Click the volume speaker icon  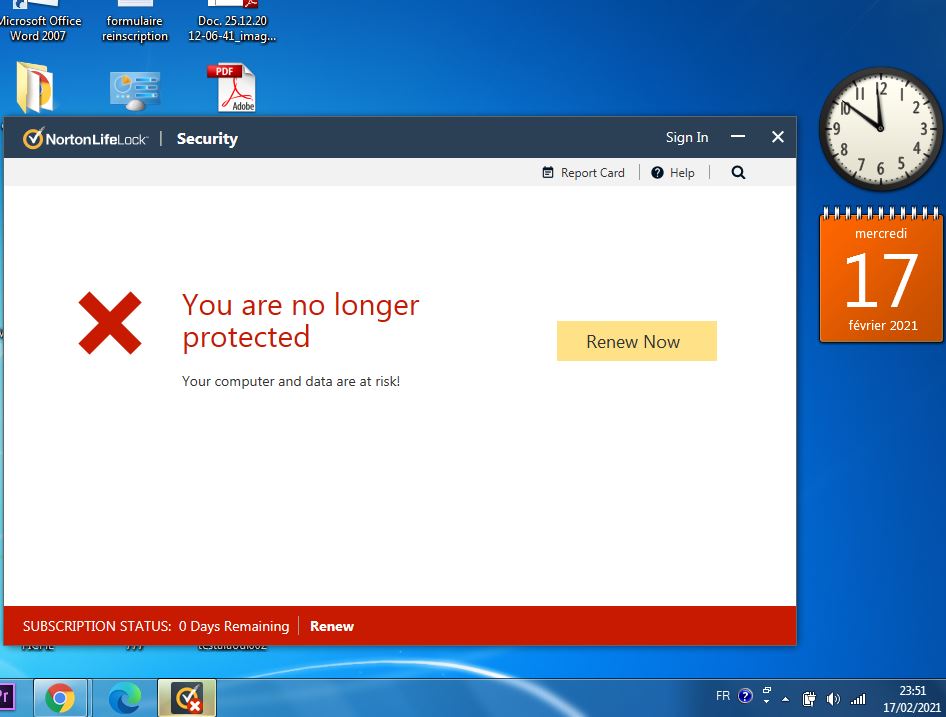point(833,699)
